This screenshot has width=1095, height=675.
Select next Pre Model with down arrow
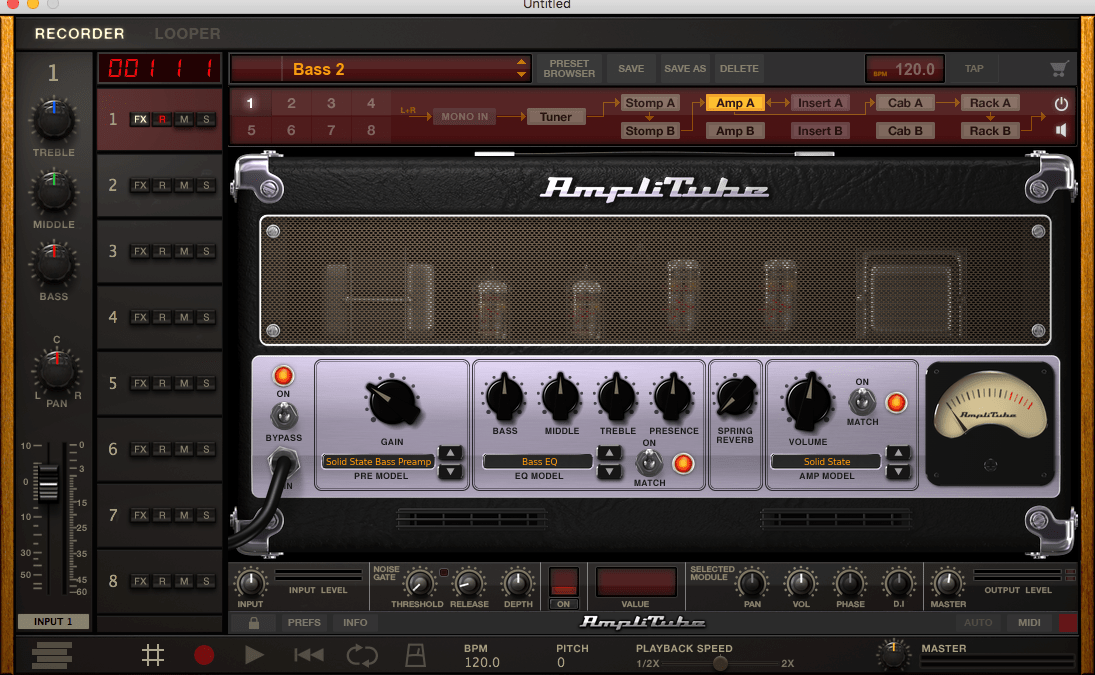tap(450, 472)
